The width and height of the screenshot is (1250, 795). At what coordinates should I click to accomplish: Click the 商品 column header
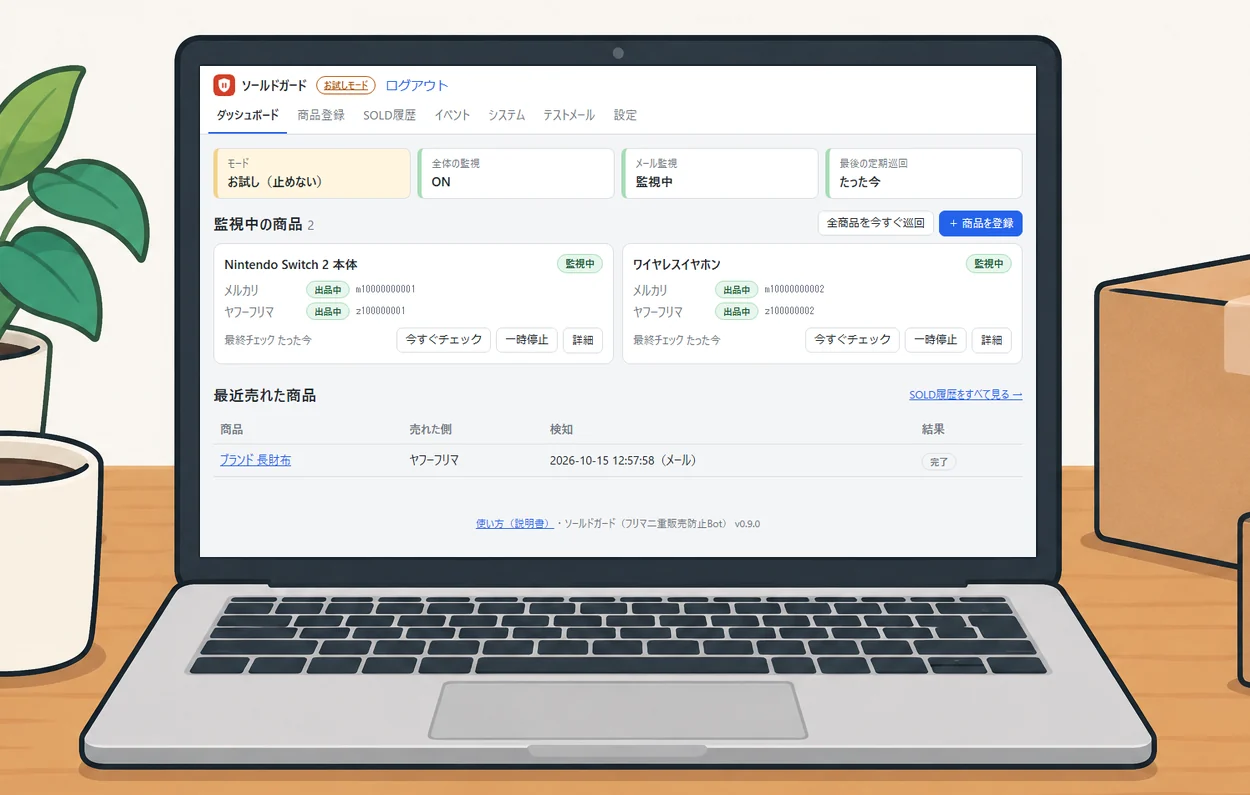point(232,429)
